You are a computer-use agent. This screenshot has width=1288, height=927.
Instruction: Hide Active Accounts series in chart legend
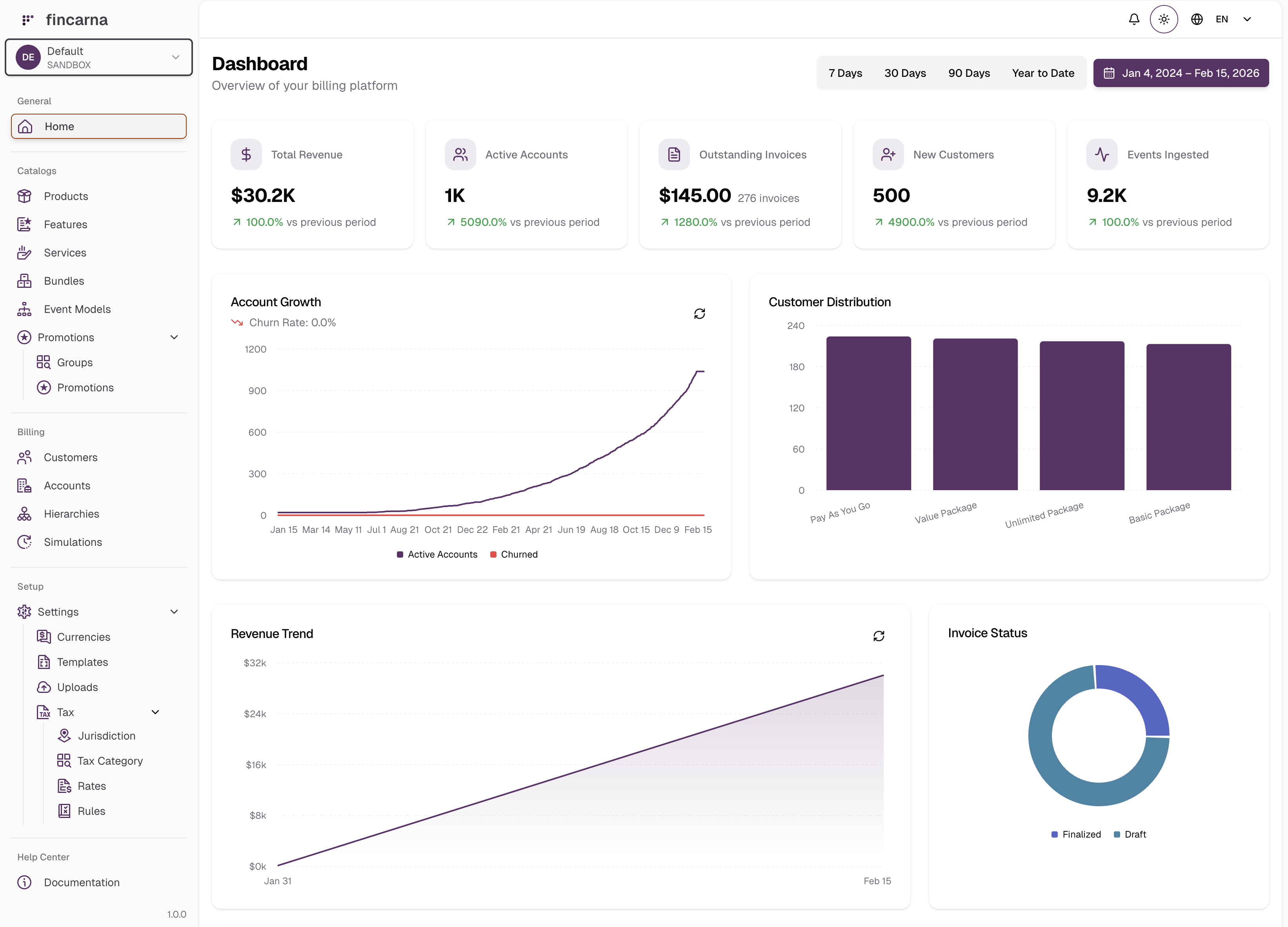436,554
